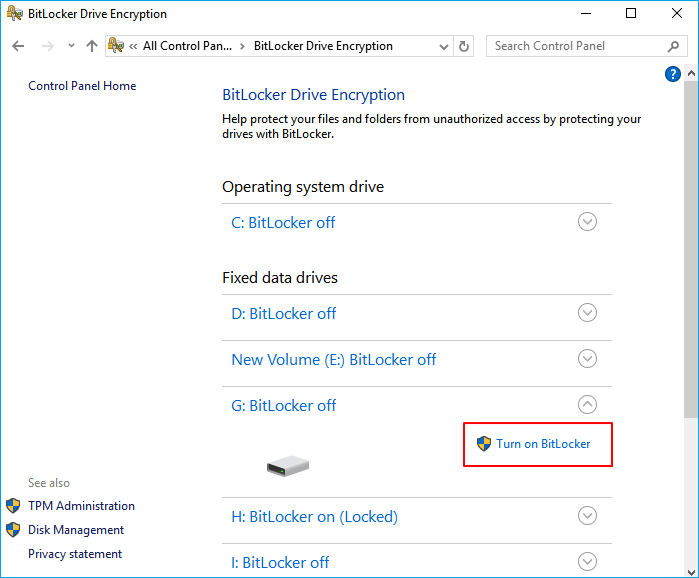699x578 pixels.
Task: Open the address bar history dropdown
Action: click(444, 46)
